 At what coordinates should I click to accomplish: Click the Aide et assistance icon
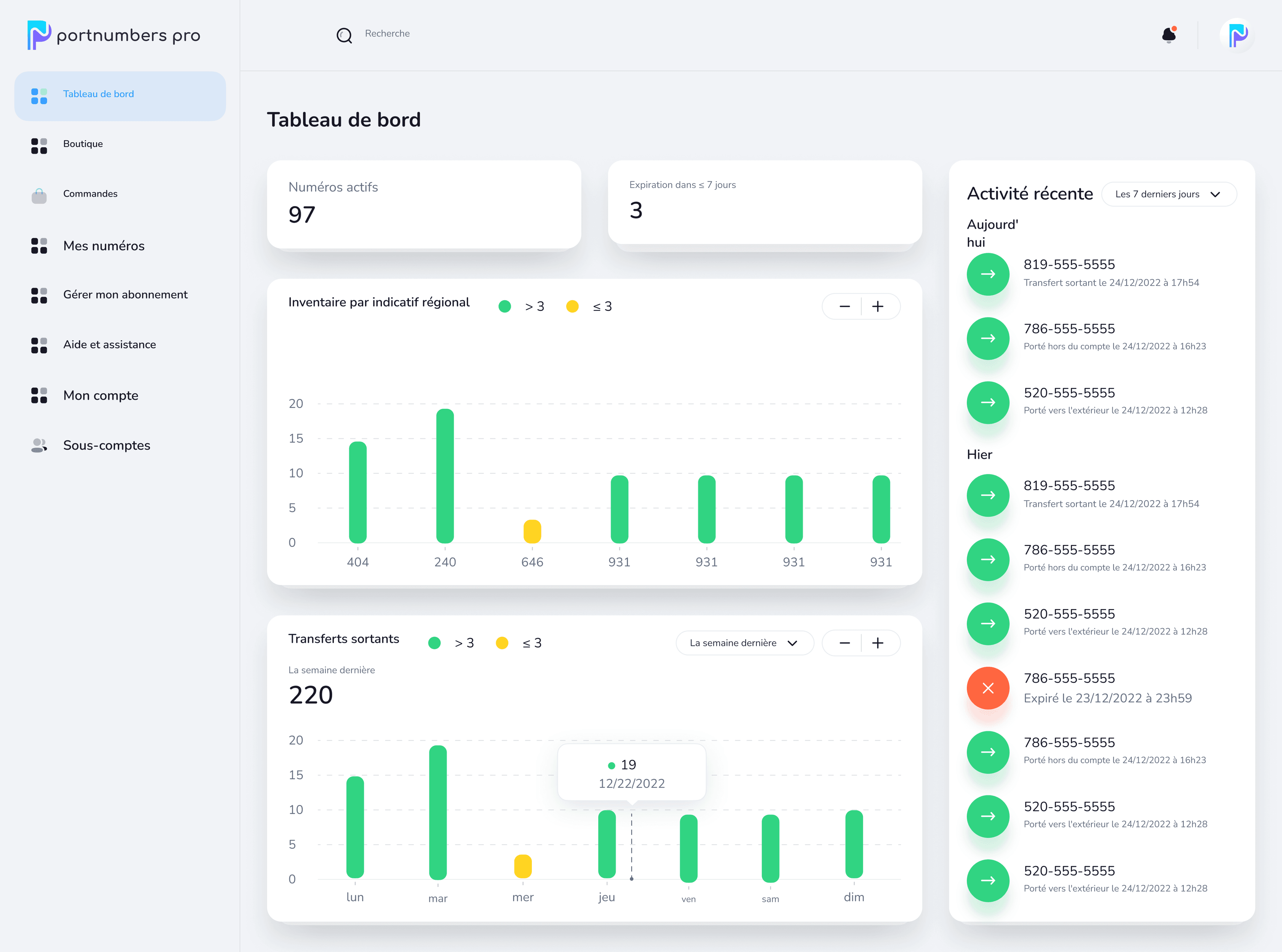(x=39, y=345)
